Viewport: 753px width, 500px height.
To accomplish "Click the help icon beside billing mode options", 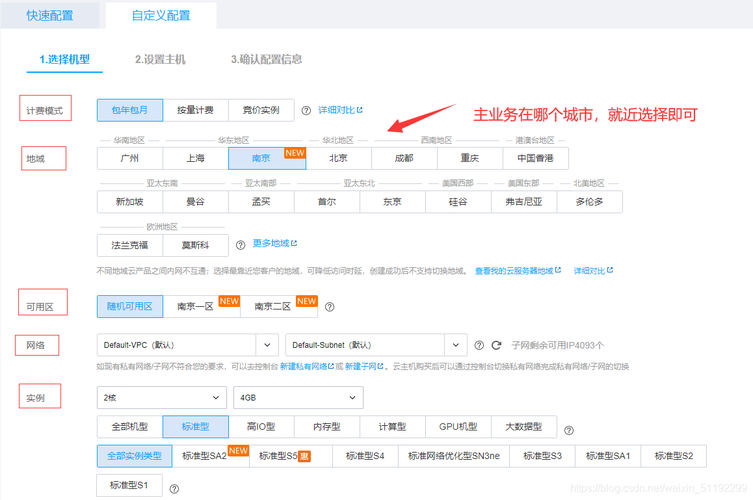I will click(x=306, y=110).
